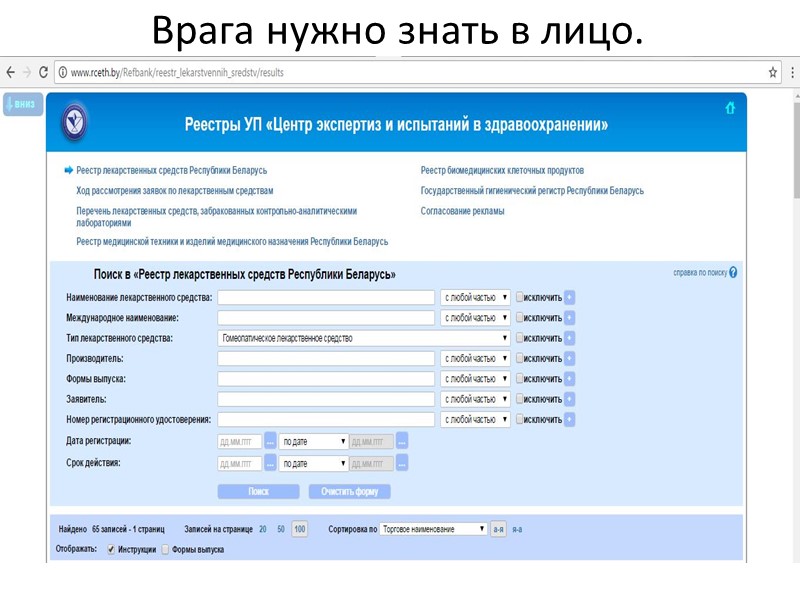The image size is (800, 600).
Task: Open 'по дате' dropdown for Дата регистрации
Action: pos(314,442)
